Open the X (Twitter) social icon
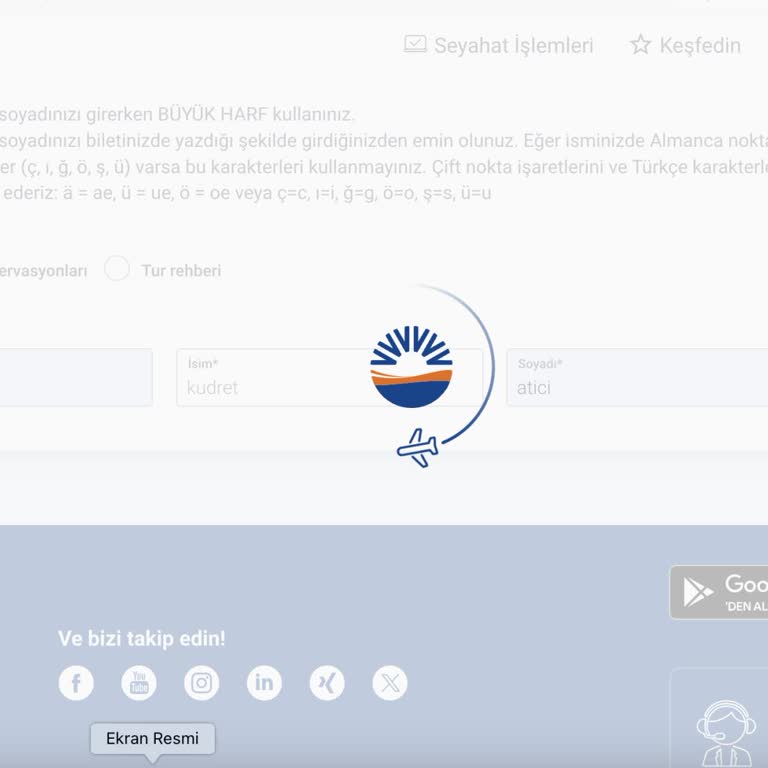This screenshot has height=768, width=768. [x=389, y=683]
